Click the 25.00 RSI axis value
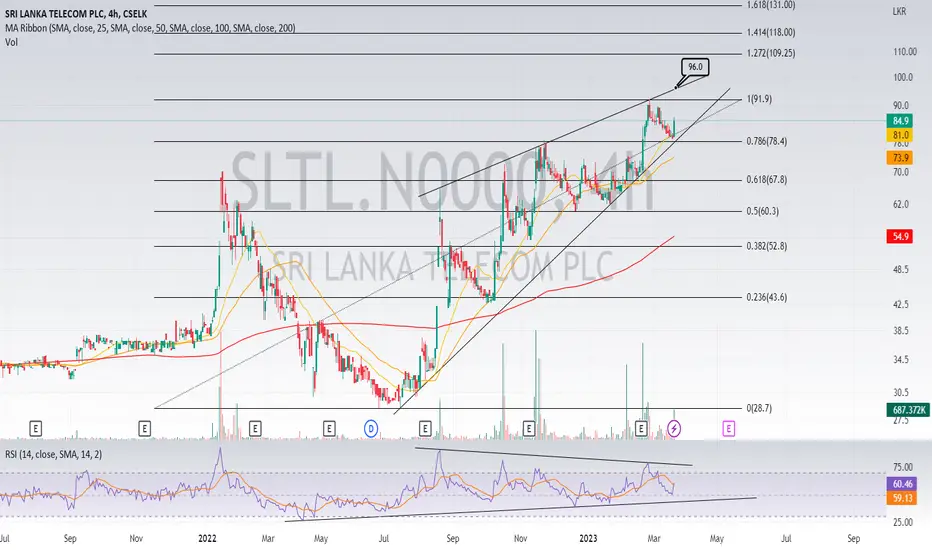 (902, 523)
